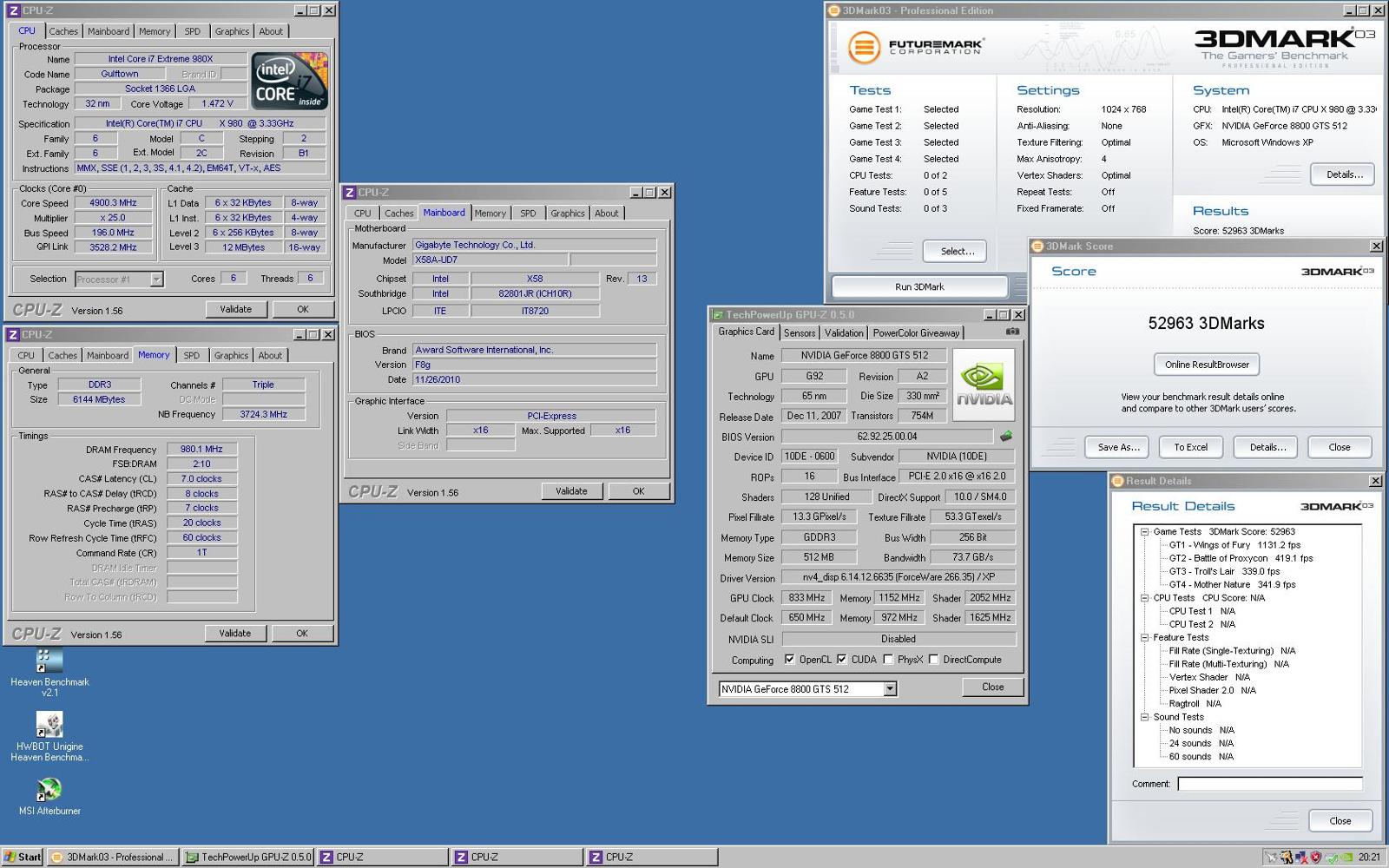Viewport: 1389px width, 868px height.
Task: Select GT1 - Wings of Fury result row
Action: [1234, 545]
